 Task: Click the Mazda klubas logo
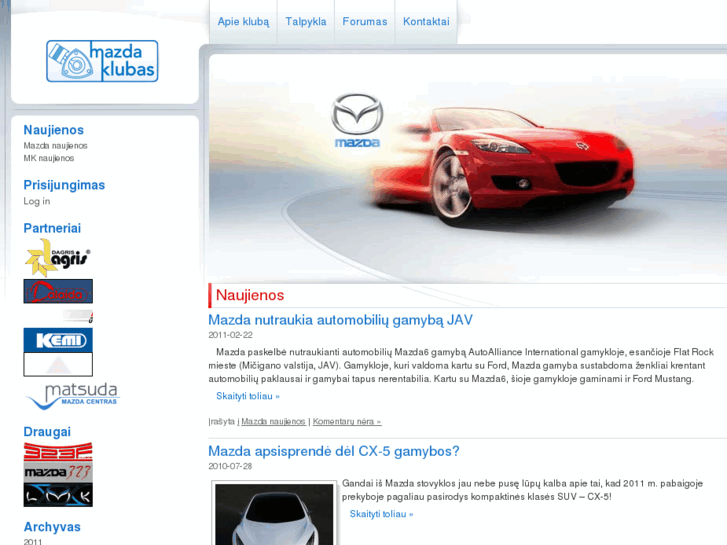click(x=102, y=61)
